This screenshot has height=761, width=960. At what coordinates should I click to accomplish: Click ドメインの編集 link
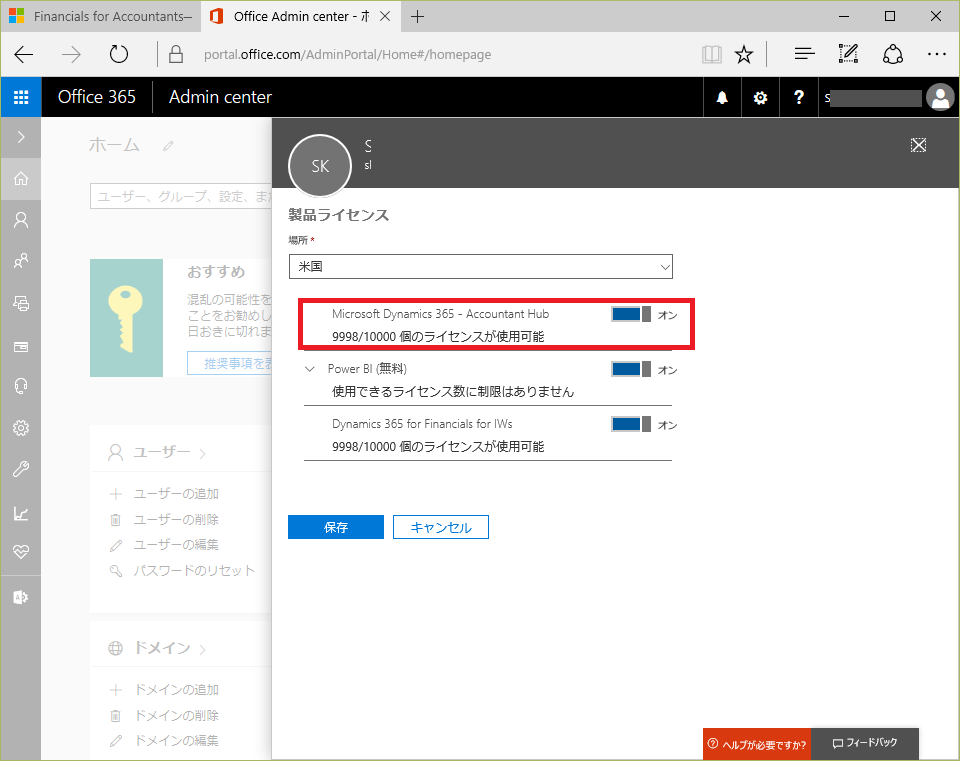pos(176,741)
